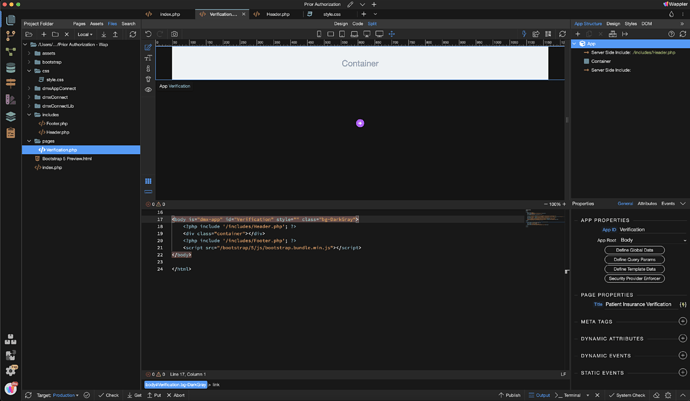Image resolution: width=690 pixels, height=401 pixels.
Task: Open the Theme manager swatch icon
Action: point(11,99)
